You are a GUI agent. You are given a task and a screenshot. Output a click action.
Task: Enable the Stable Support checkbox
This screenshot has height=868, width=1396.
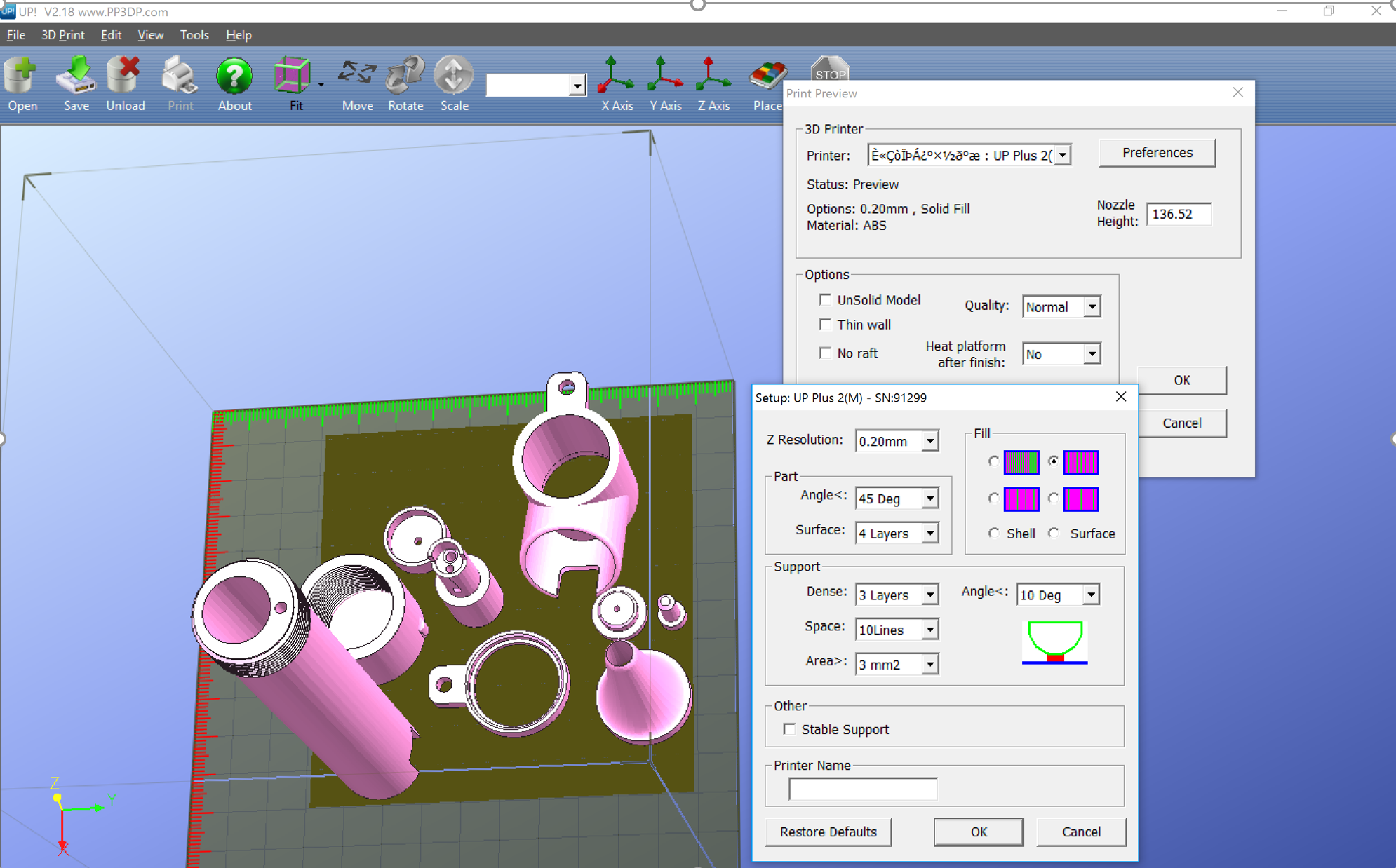click(790, 729)
